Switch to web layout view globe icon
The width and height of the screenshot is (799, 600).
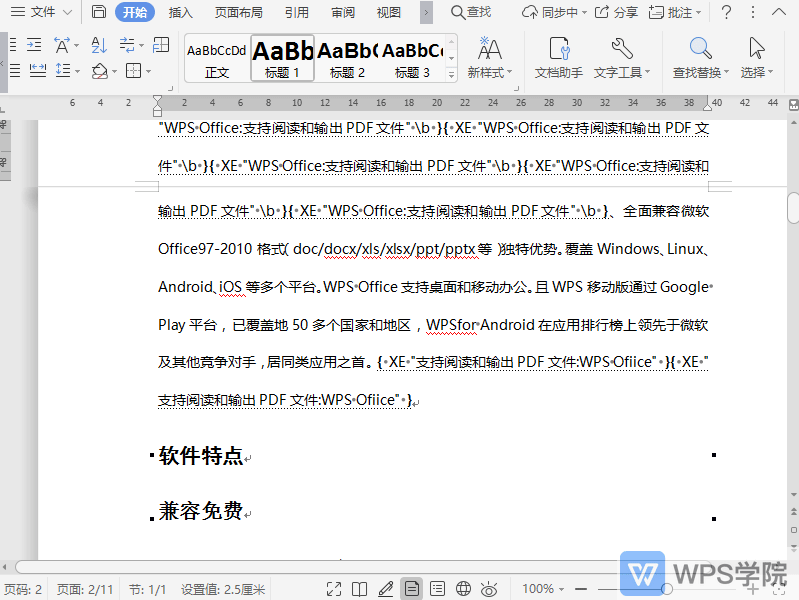point(463,589)
